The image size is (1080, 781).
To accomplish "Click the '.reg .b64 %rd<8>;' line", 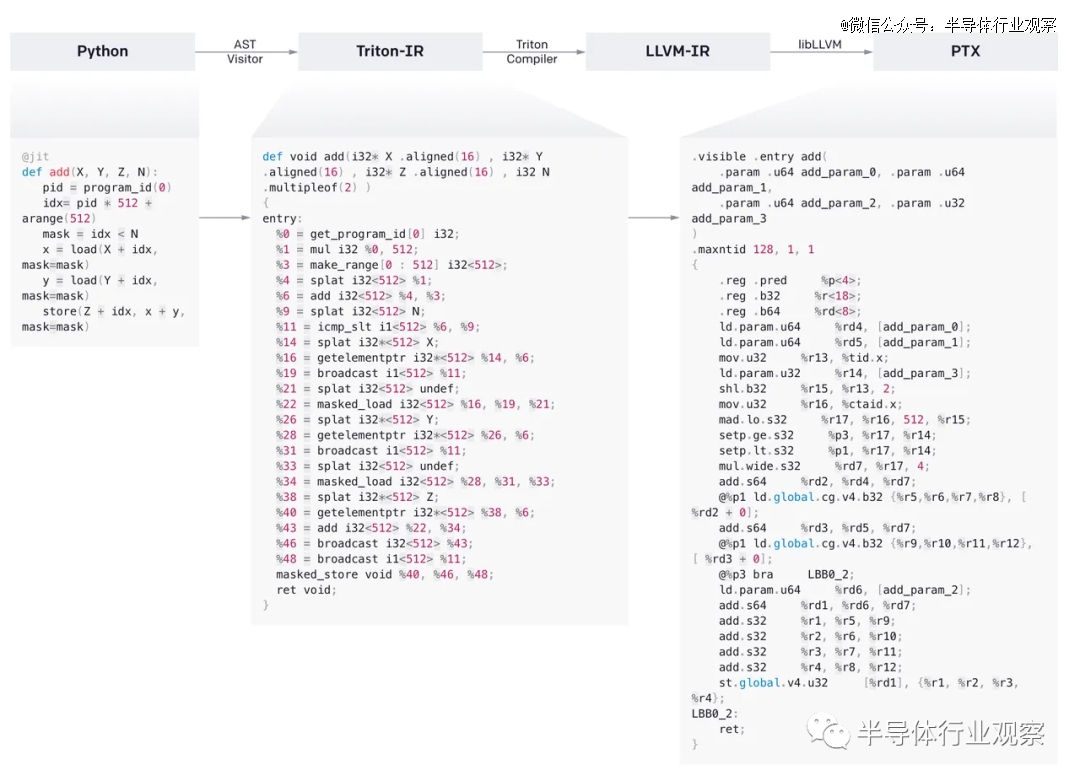I will pyautogui.click(x=790, y=311).
